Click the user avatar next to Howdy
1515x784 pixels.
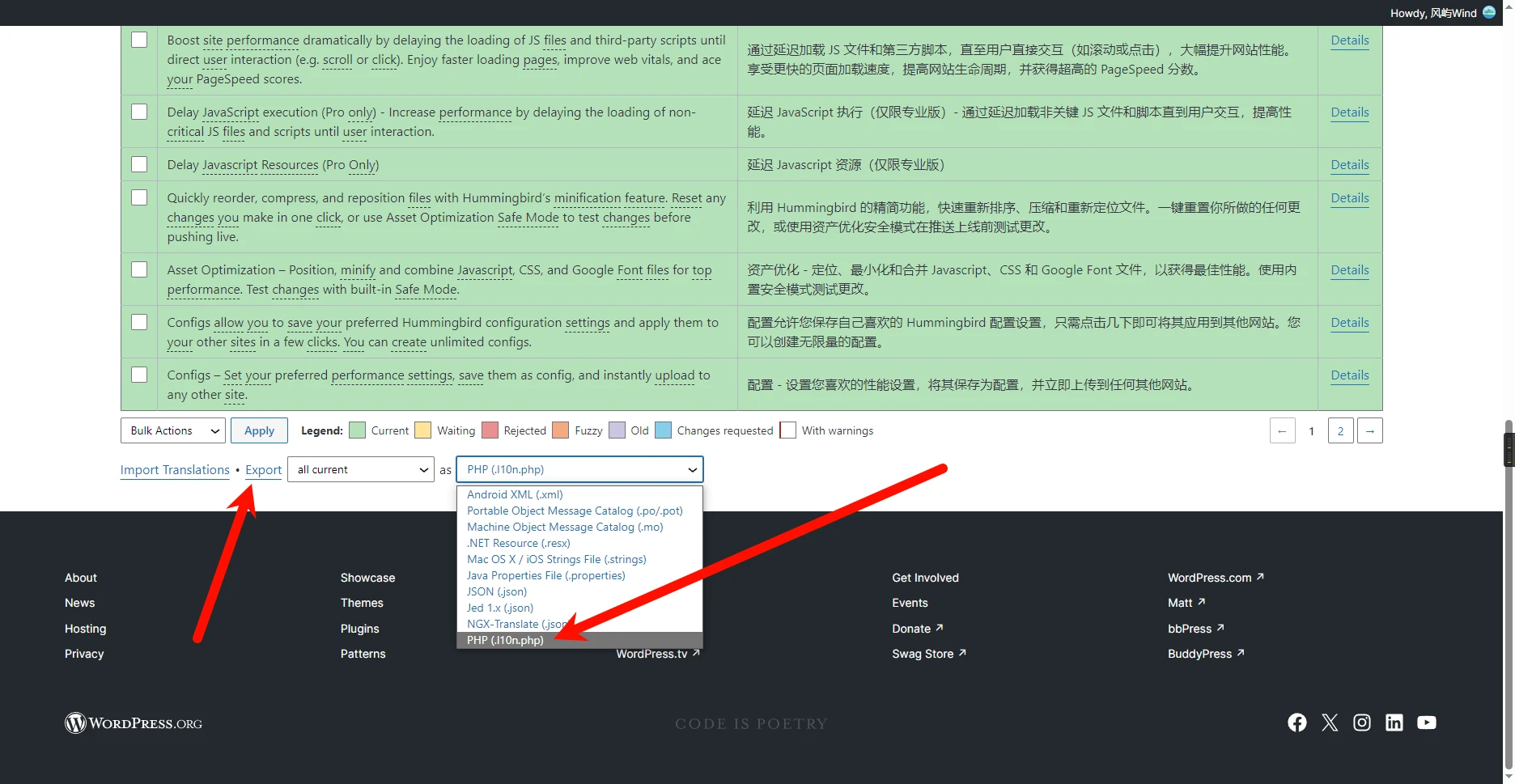1489,12
